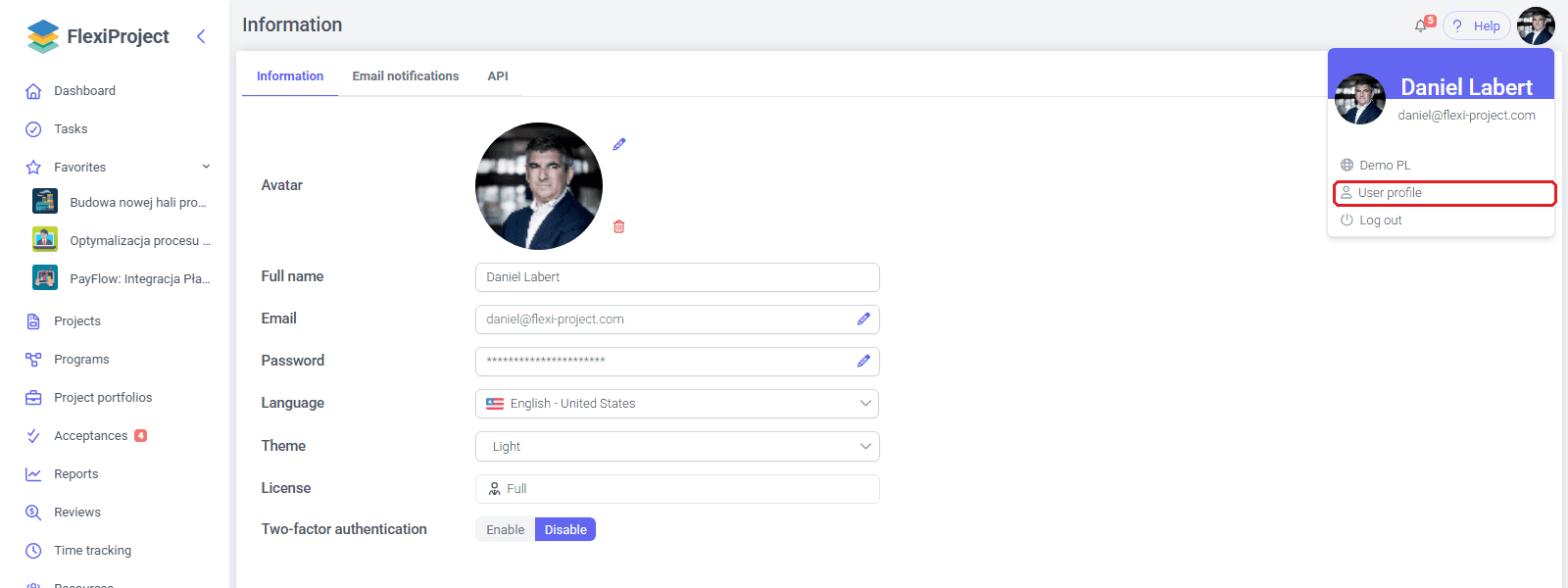Open the Theme dropdown set to Light
1568x588 pixels.
click(677, 446)
